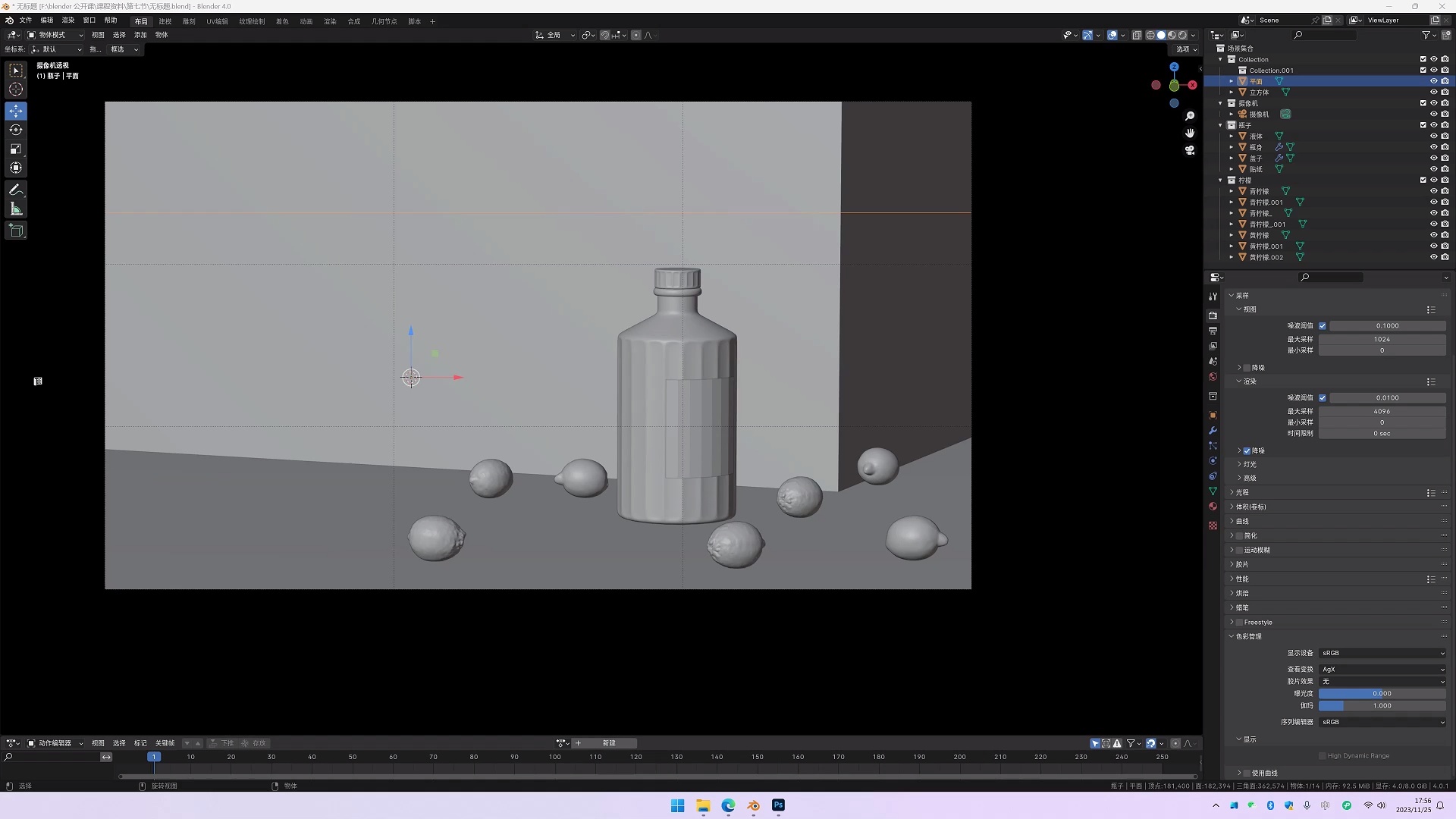The image size is (1456, 819).
Task: Click 选择 in the viewport header
Action: 119,35
